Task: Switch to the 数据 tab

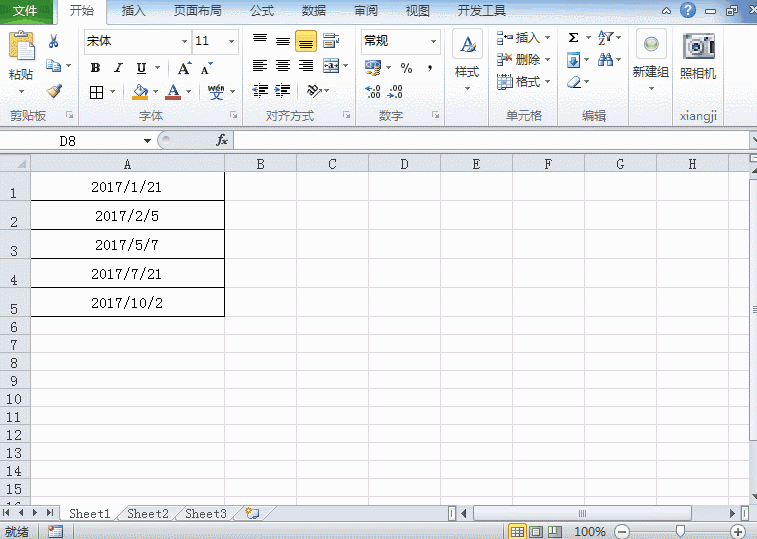Action: tap(314, 11)
